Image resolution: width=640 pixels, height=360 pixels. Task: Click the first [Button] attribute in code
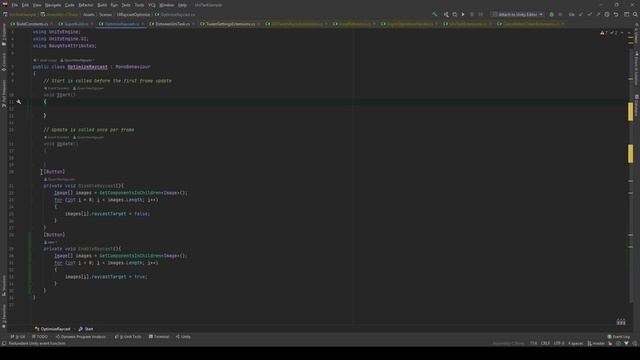point(54,172)
